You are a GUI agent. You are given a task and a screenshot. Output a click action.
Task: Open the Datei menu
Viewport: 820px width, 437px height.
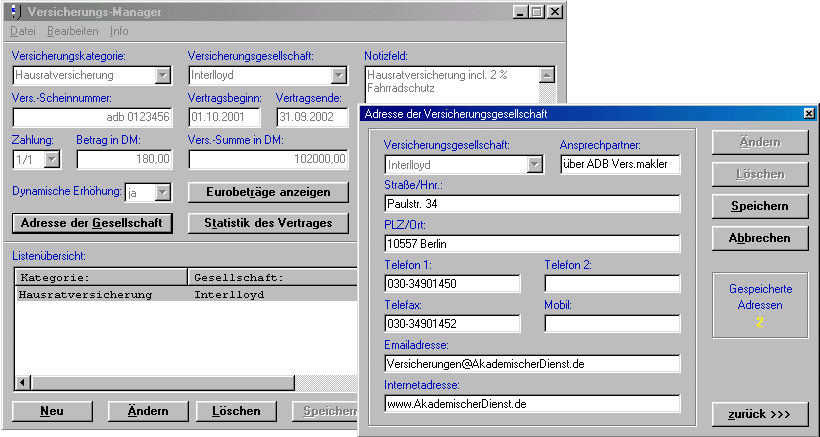22,31
